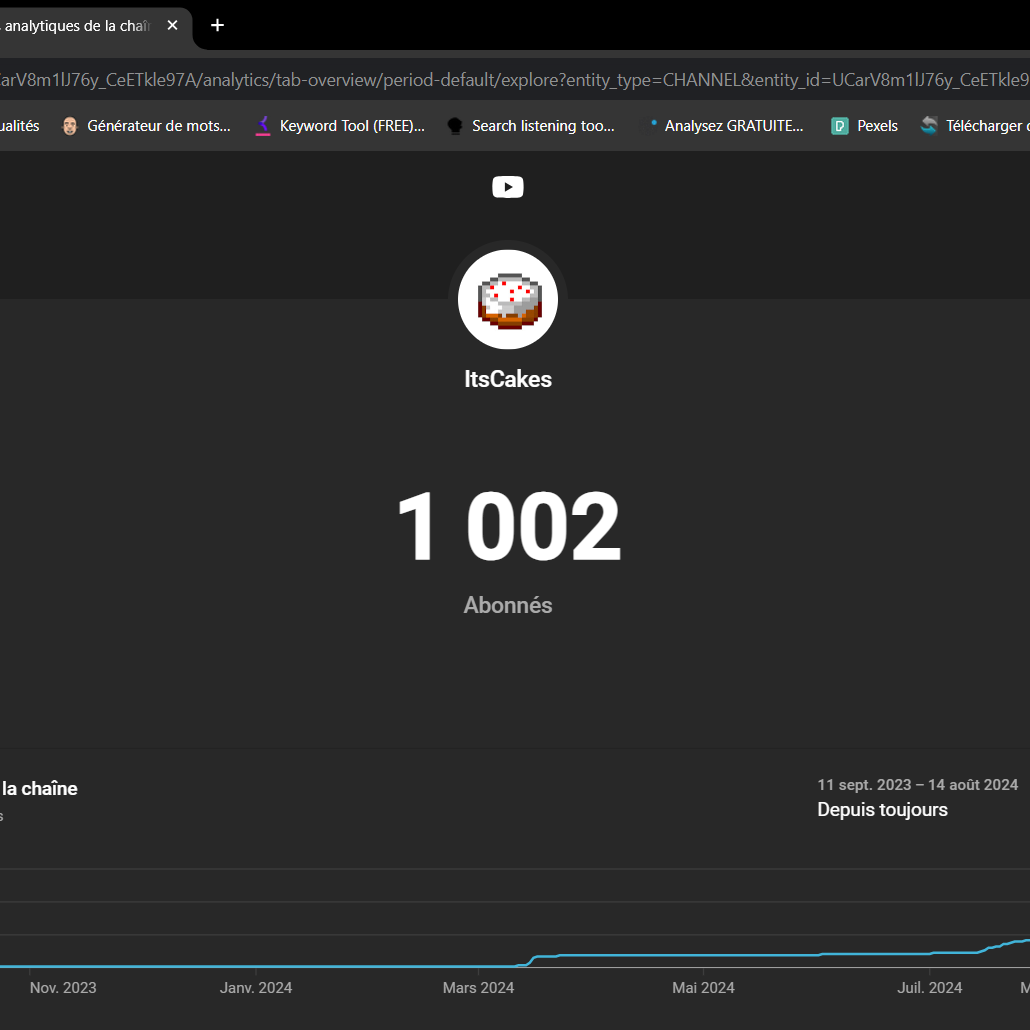
Task: Click the Abonnés label
Action: click(x=508, y=605)
